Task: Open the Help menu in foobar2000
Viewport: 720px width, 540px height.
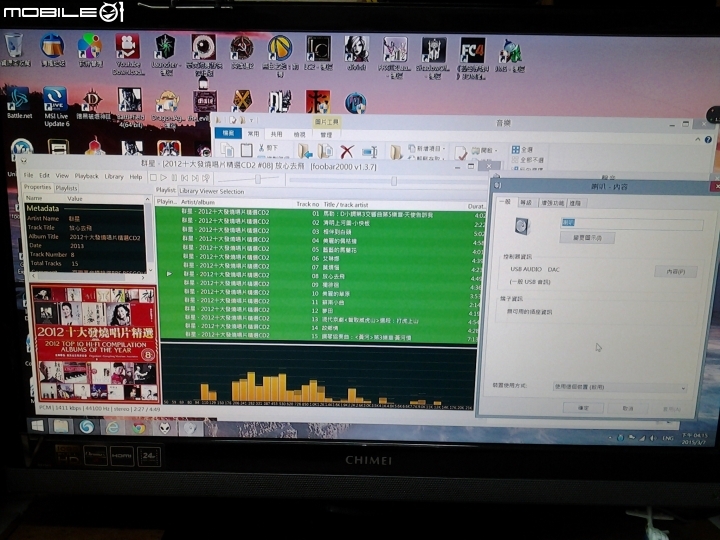Action: (135, 177)
